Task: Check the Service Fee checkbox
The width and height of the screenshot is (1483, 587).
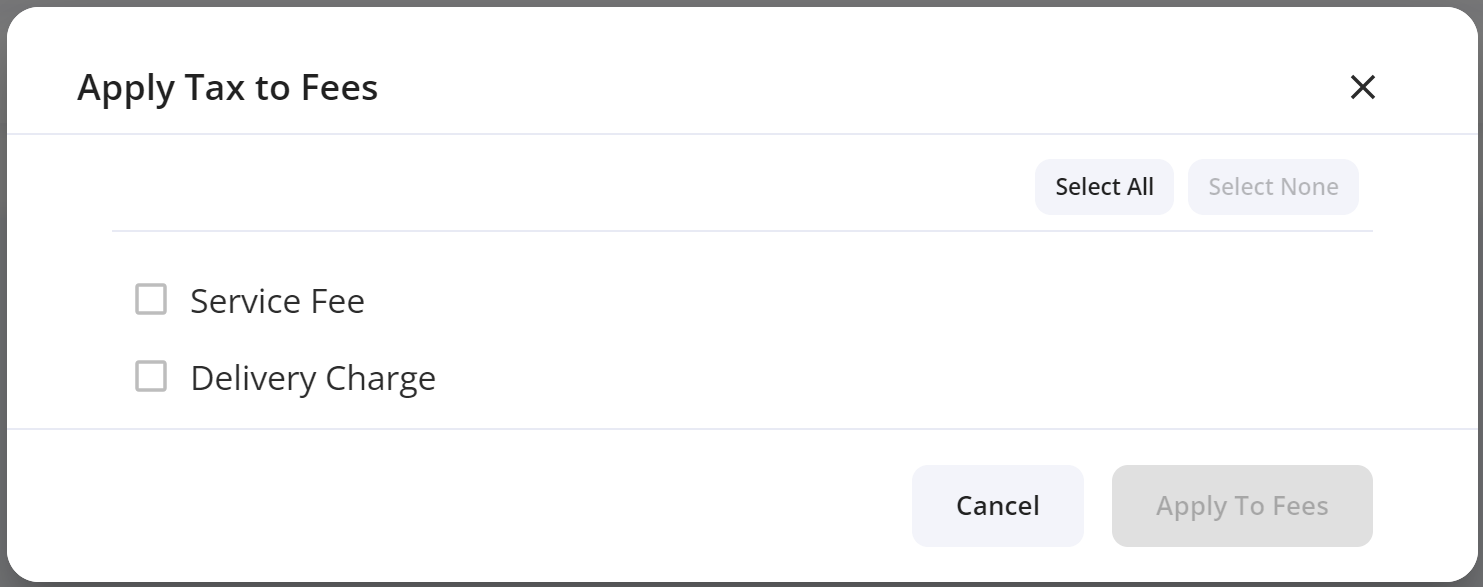Action: tap(151, 299)
